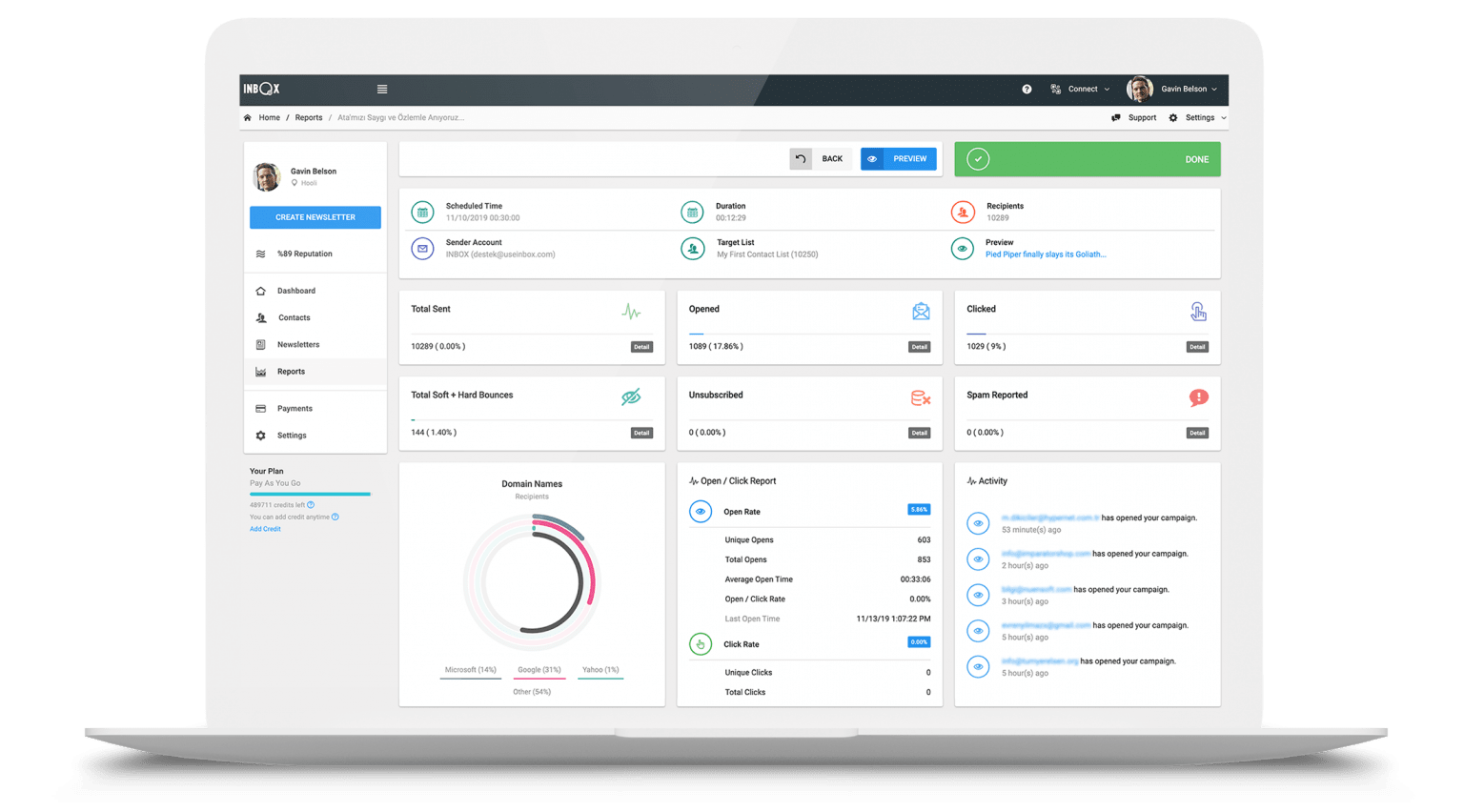Click the Bounces crossed-eye icon
Image resolution: width=1464 pixels, height=812 pixels.
coord(631,397)
